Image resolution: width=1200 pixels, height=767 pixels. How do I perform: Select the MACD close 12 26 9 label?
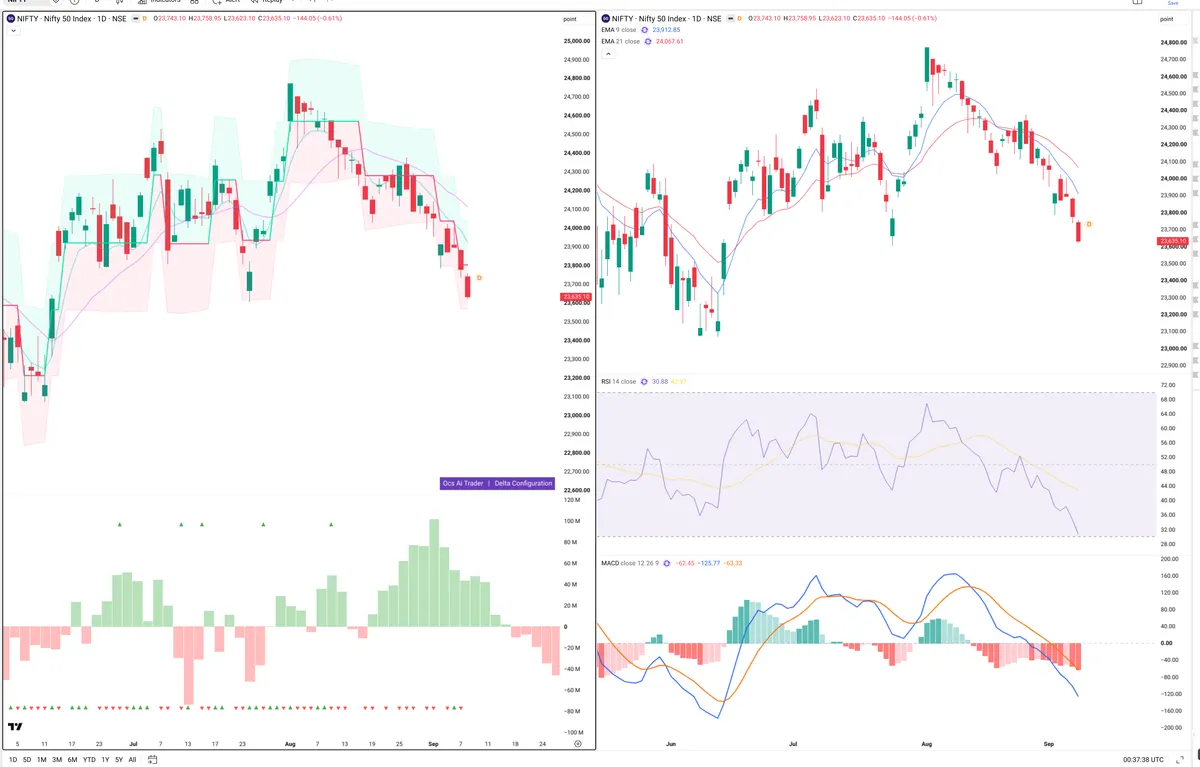click(632, 563)
